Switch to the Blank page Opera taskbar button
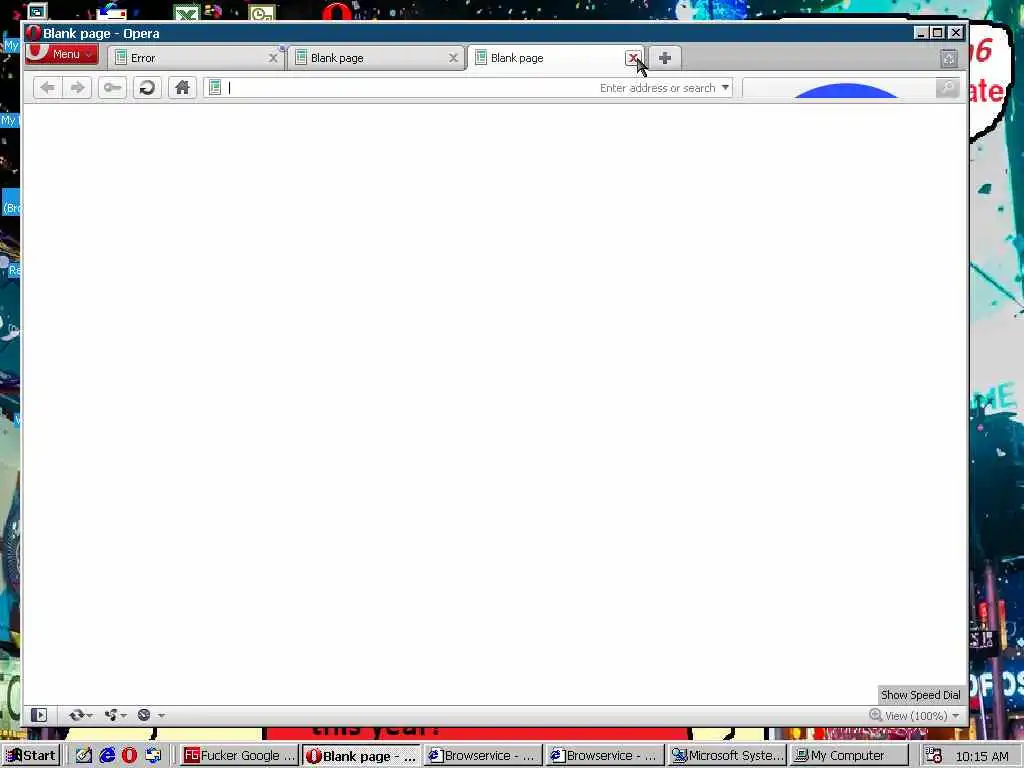Viewport: 1024px width, 768px height. pyautogui.click(x=361, y=756)
